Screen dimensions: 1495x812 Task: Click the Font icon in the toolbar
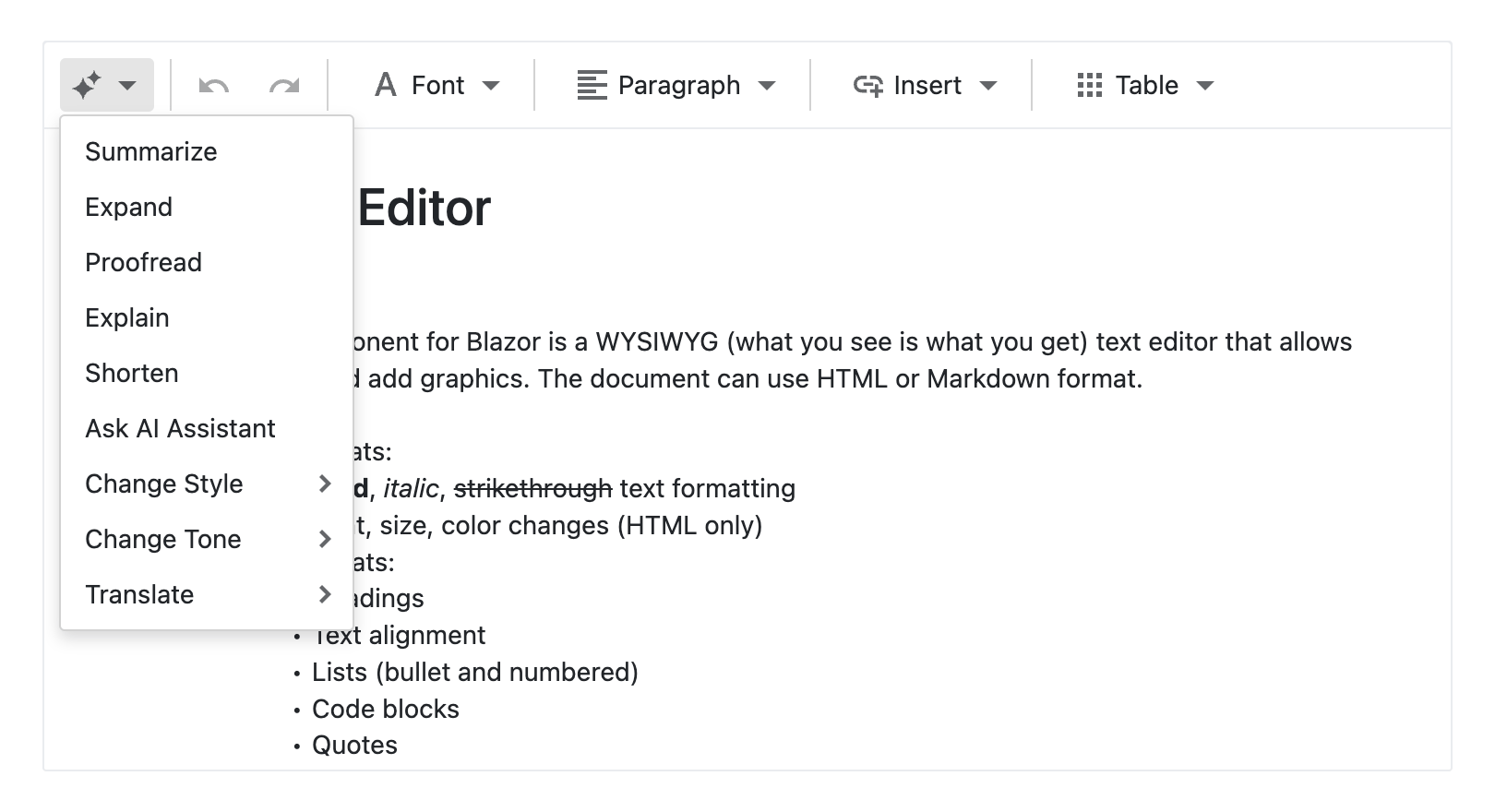pos(387,85)
